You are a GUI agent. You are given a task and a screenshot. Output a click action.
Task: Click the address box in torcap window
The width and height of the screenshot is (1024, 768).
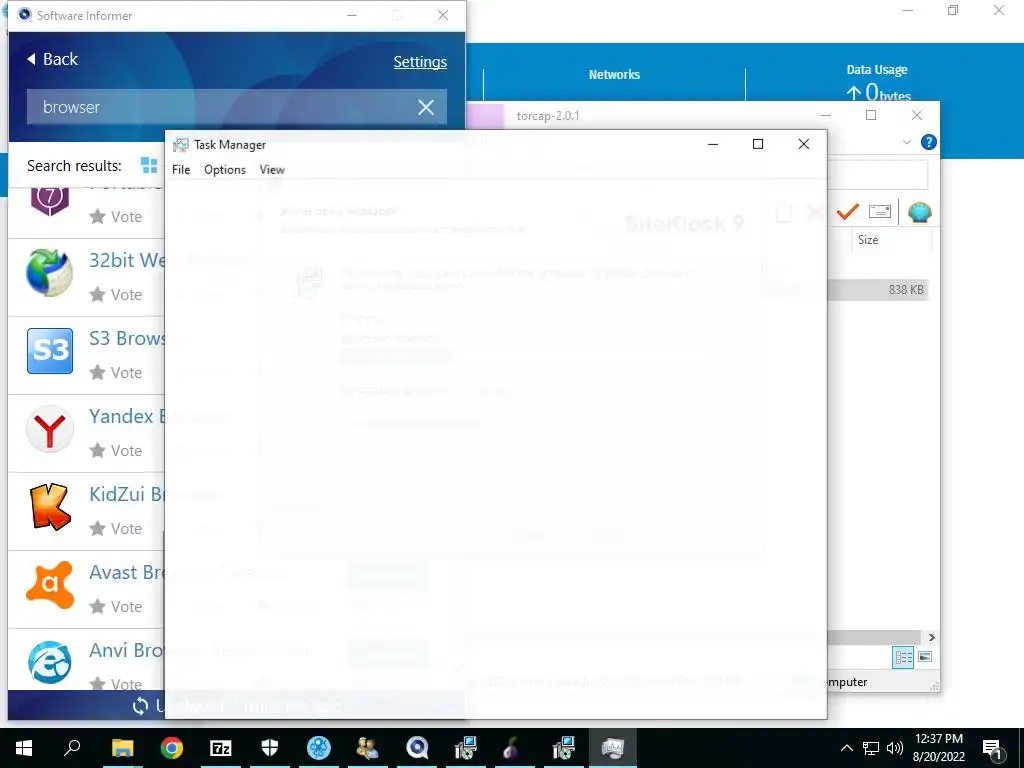(x=877, y=175)
